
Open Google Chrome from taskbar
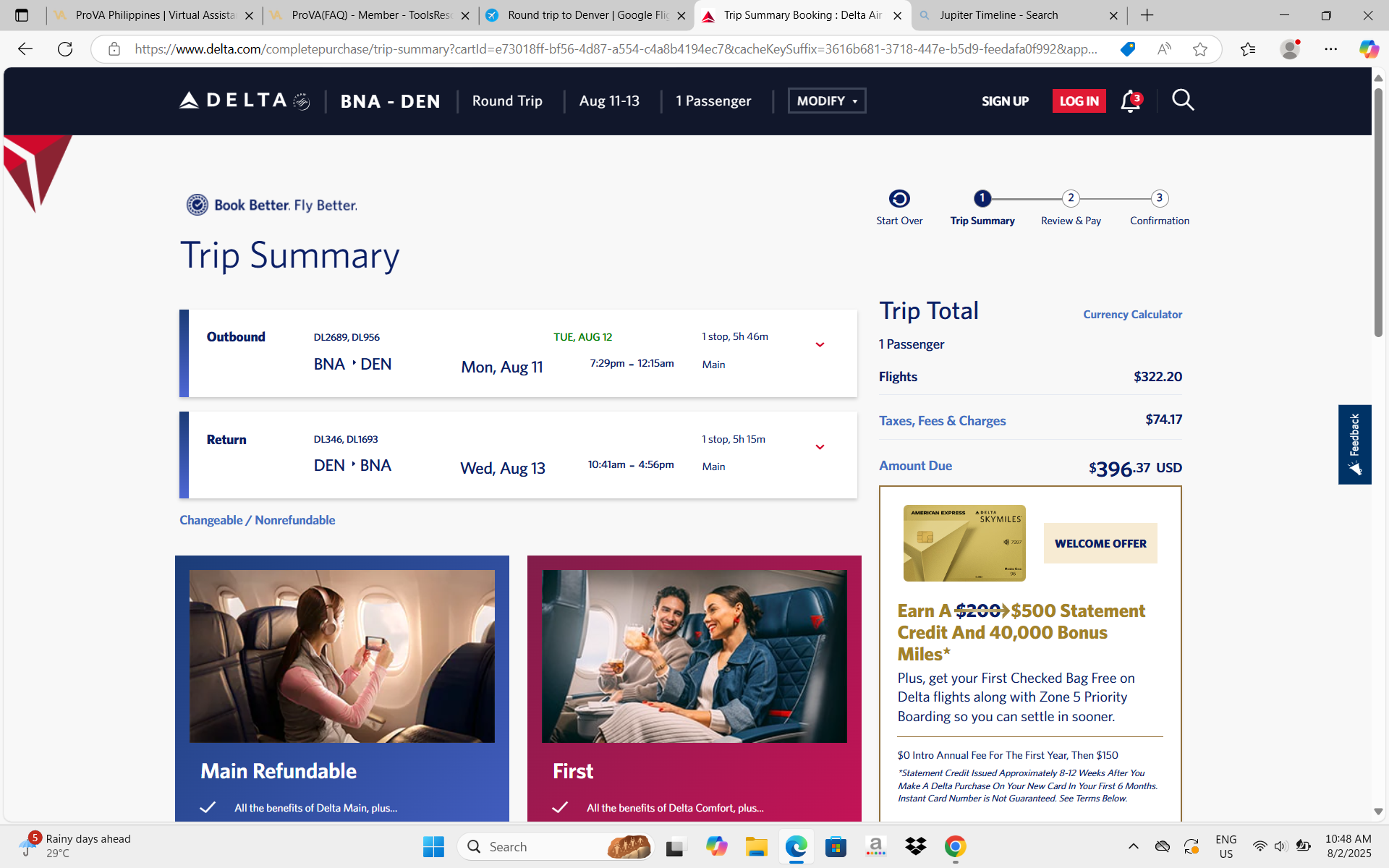tap(955, 846)
